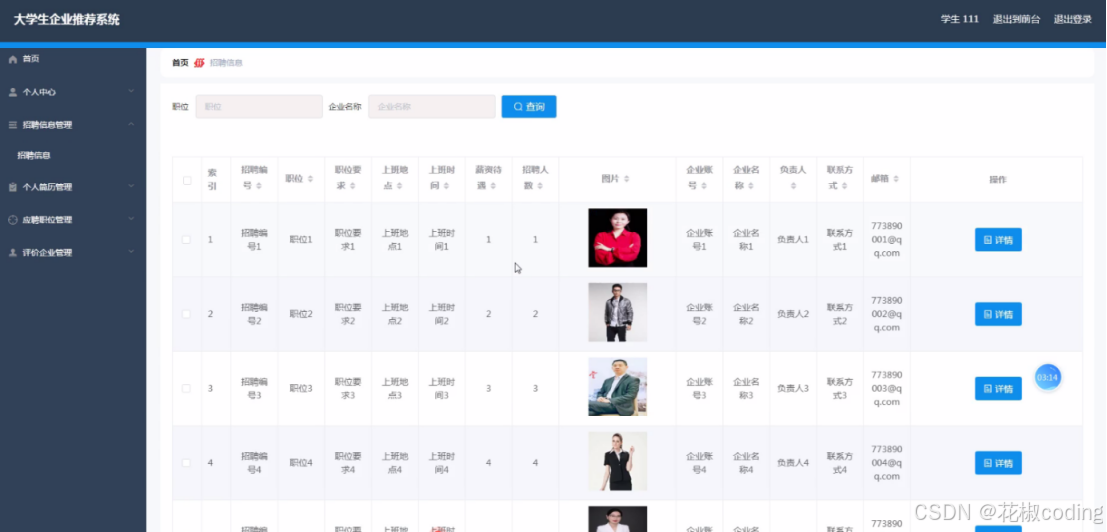Expand the 个人中心 menu chevron
The width and height of the screenshot is (1107, 532).
[131, 92]
